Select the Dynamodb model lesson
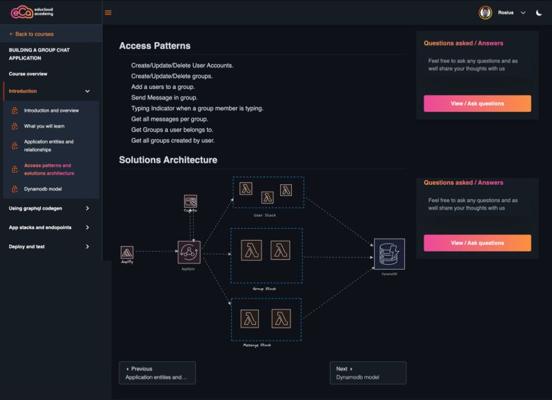This screenshot has width=552, height=400. point(43,189)
